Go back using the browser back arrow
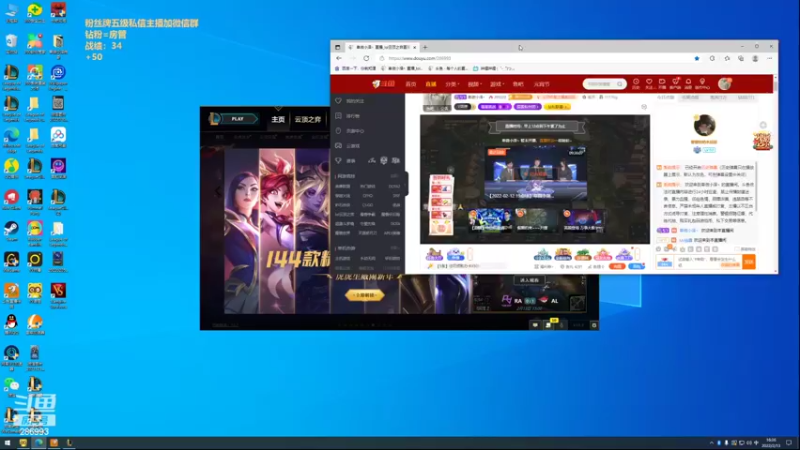This screenshot has width=800, height=450. [x=339, y=58]
